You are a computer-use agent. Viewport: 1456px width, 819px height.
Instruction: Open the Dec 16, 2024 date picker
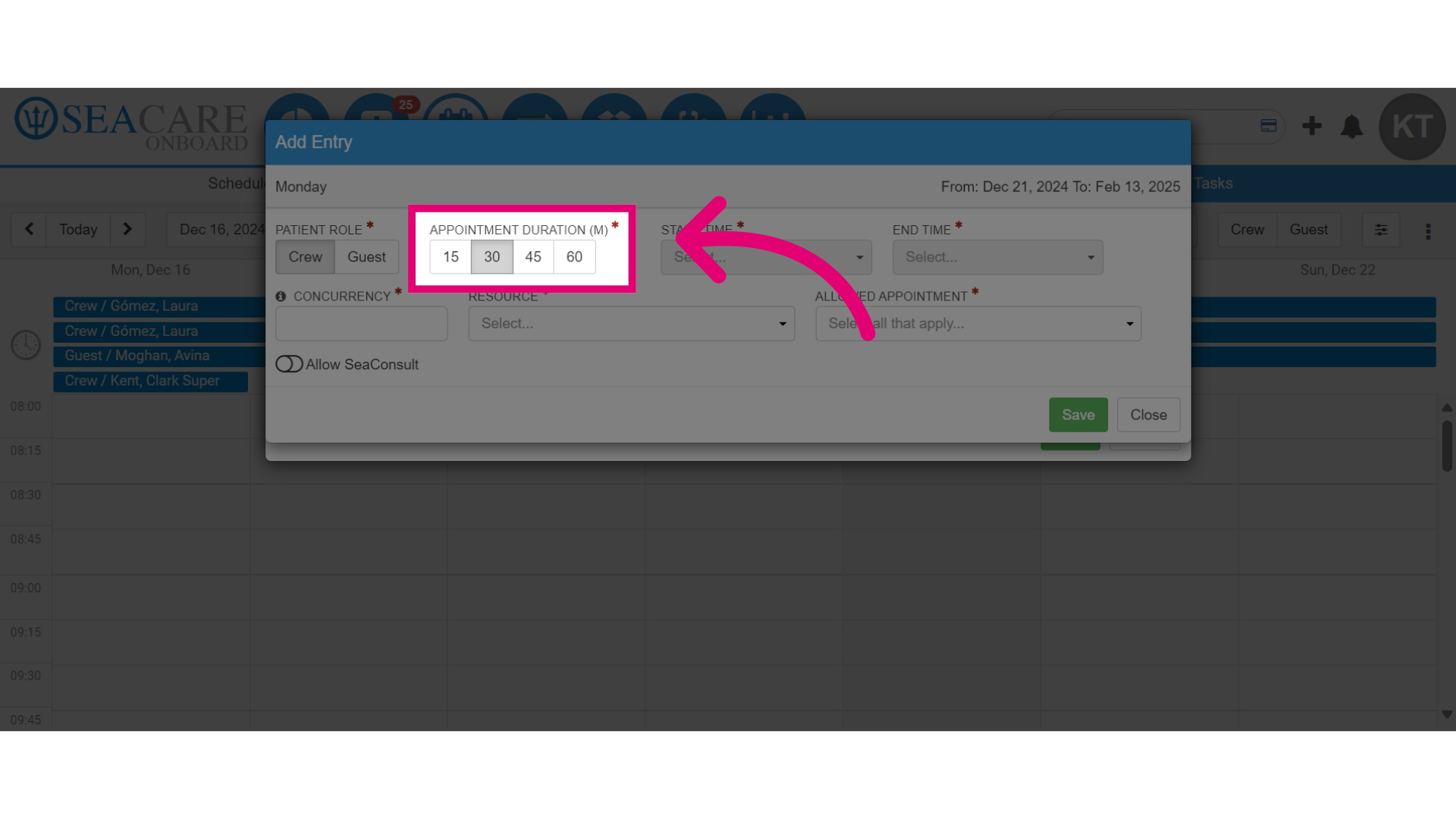click(x=216, y=230)
